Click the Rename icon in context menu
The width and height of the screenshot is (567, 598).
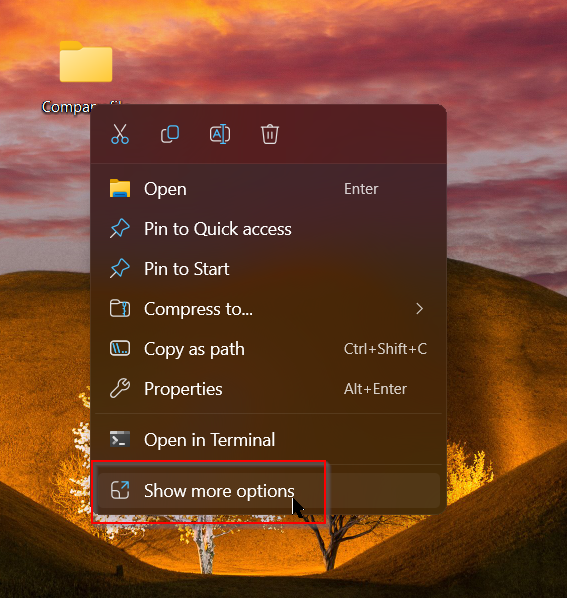click(x=220, y=134)
